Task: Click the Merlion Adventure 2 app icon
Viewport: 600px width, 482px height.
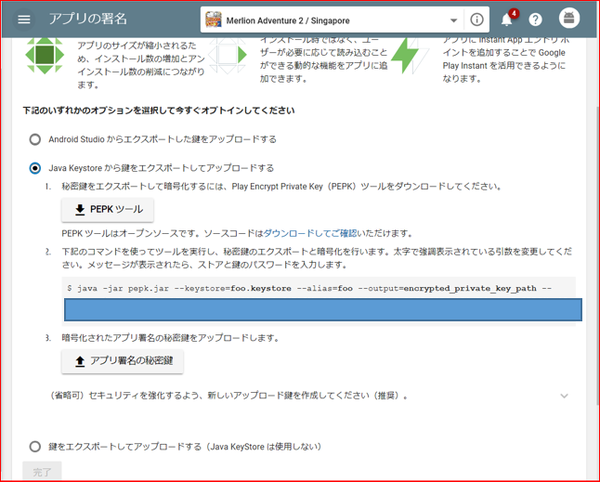Action: (213, 20)
